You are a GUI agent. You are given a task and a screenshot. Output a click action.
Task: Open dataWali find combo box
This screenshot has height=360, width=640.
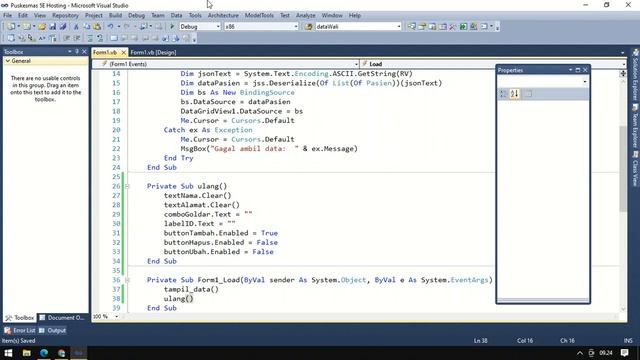pyautogui.click(x=399, y=27)
